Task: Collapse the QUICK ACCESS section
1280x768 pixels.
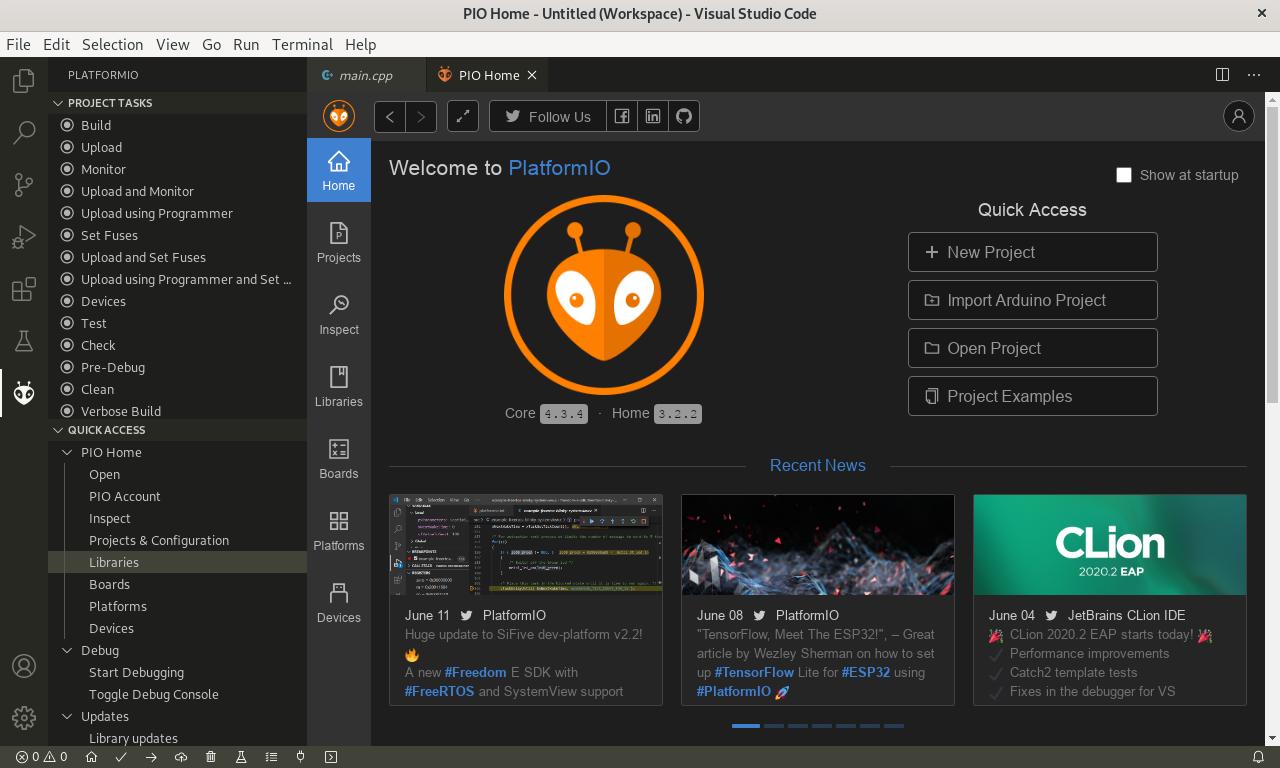Action: coord(58,430)
